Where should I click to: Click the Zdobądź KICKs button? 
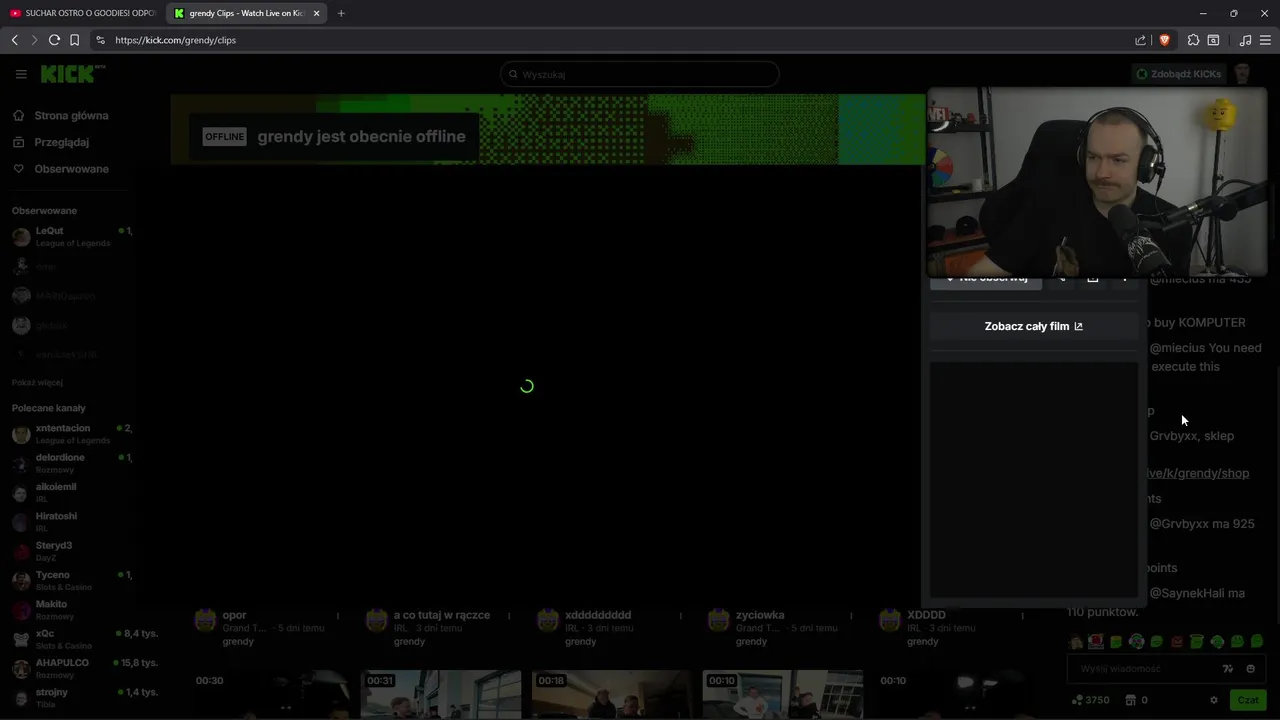point(1179,74)
